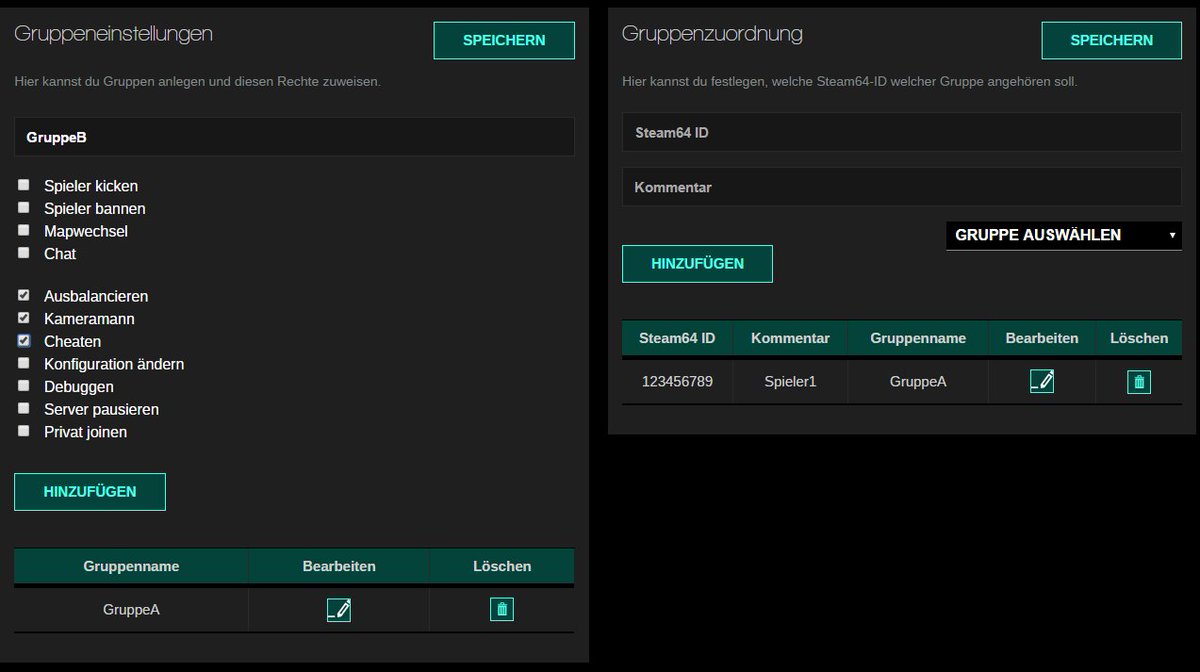Enable the Spieler bannen permission
The height and width of the screenshot is (672, 1200).
coord(23,207)
